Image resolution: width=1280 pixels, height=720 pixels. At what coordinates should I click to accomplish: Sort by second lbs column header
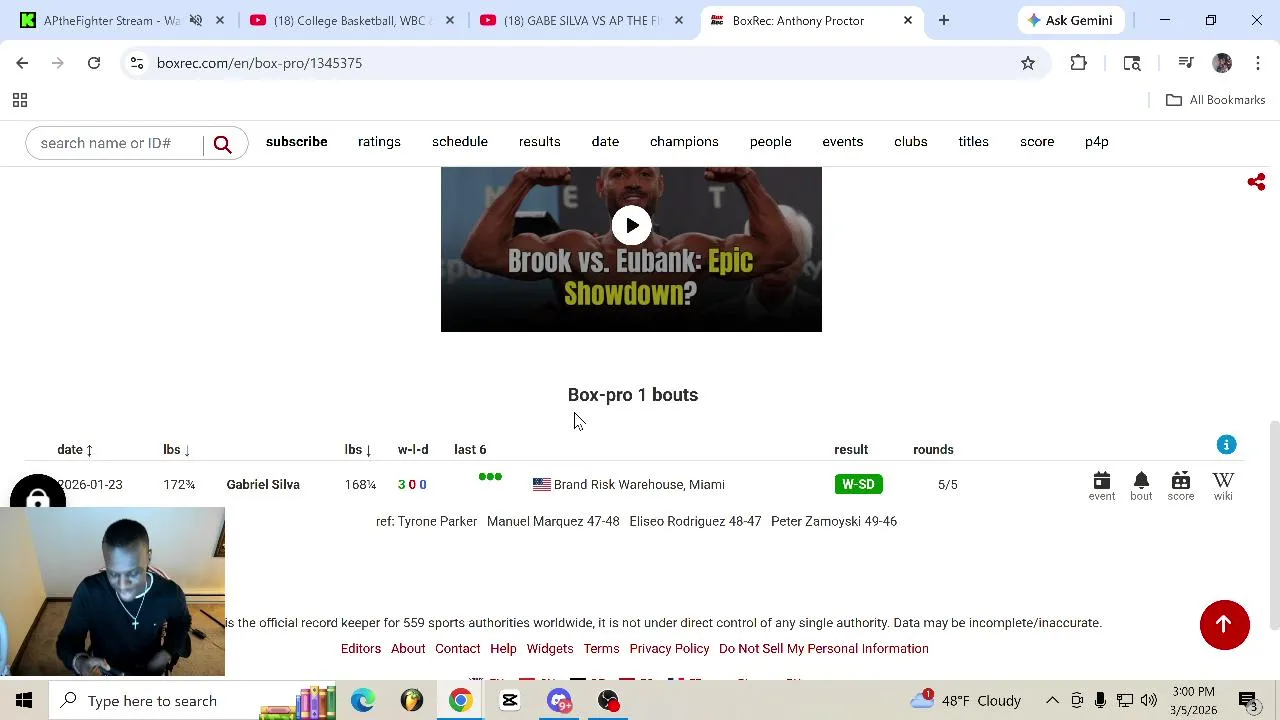[x=358, y=450]
